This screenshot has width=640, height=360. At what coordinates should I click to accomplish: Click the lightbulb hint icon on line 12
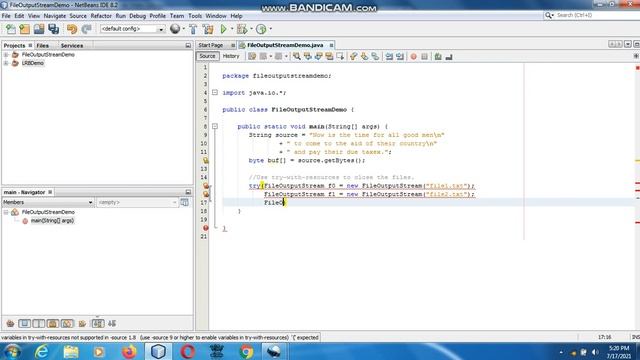click(206, 160)
